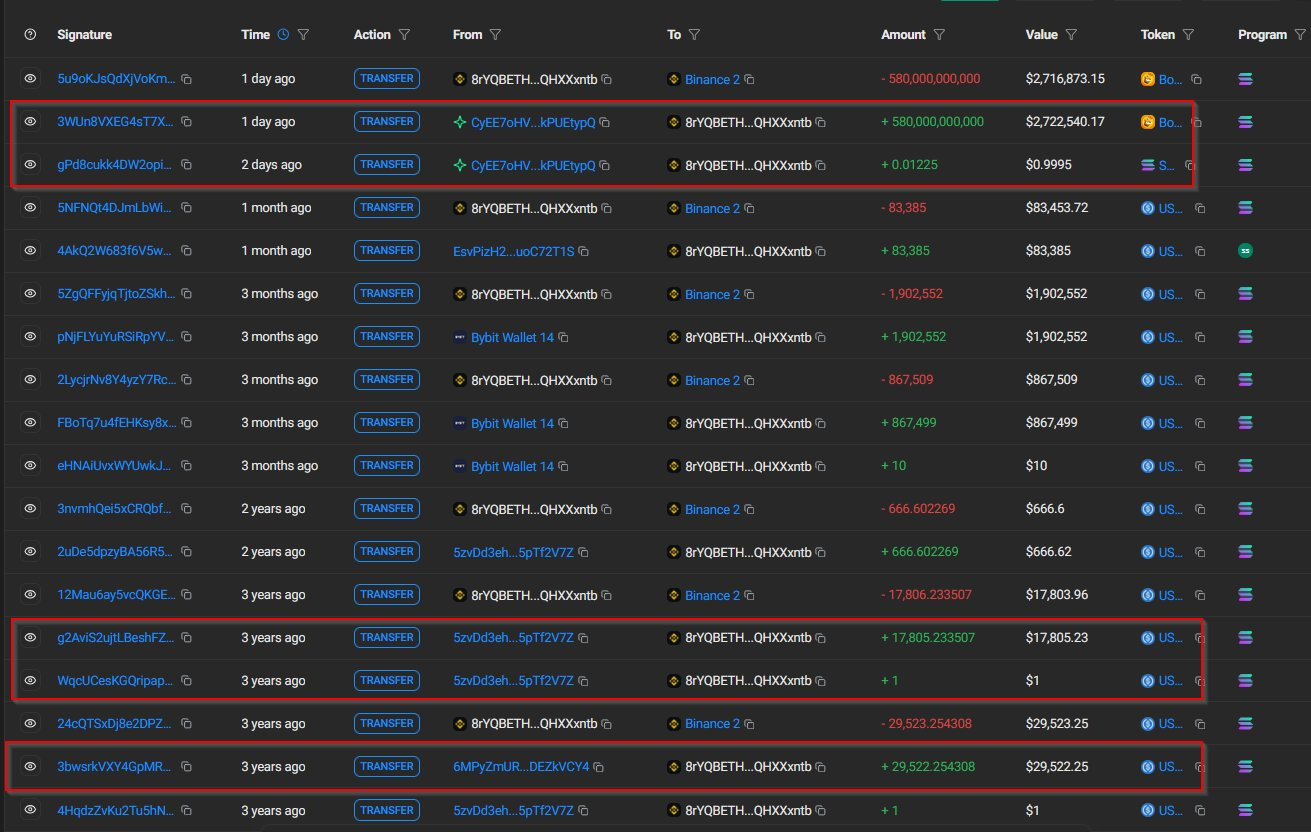Screen dimensions: 1311x832
Task: Open the Amount column filter
Action: (x=939, y=34)
